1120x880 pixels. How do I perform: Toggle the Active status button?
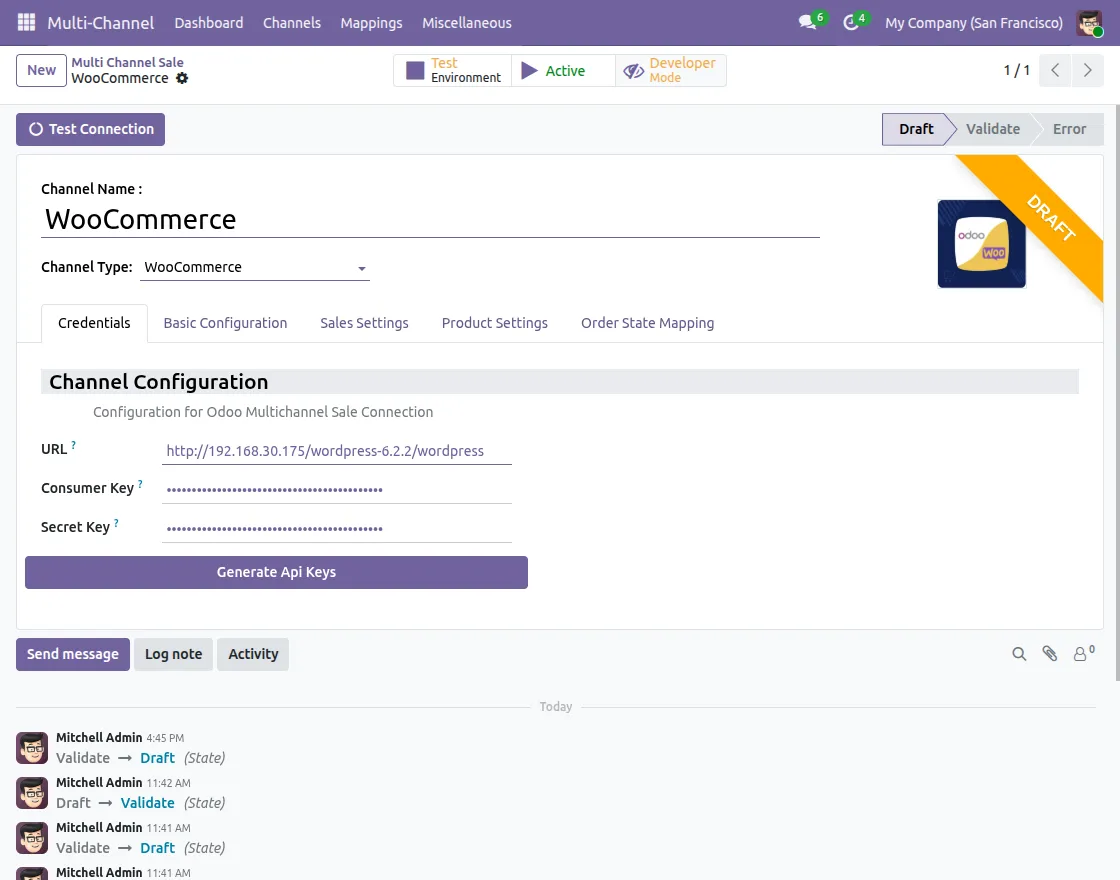click(x=563, y=71)
